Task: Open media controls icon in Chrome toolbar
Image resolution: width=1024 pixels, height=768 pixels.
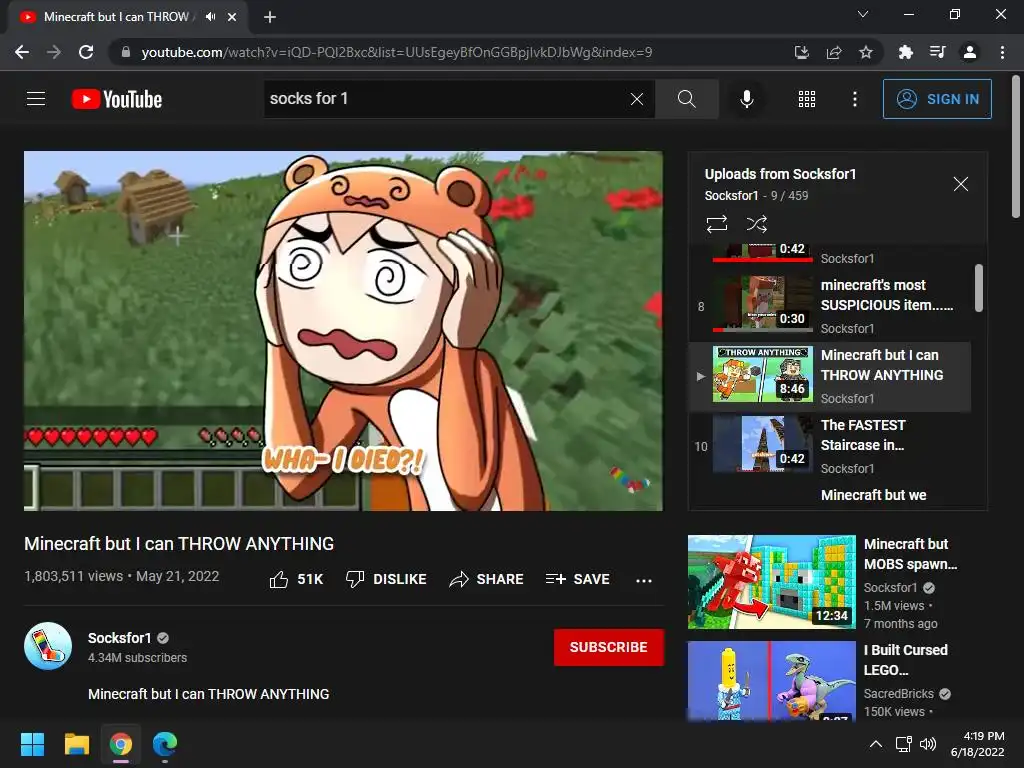Action: click(x=937, y=52)
